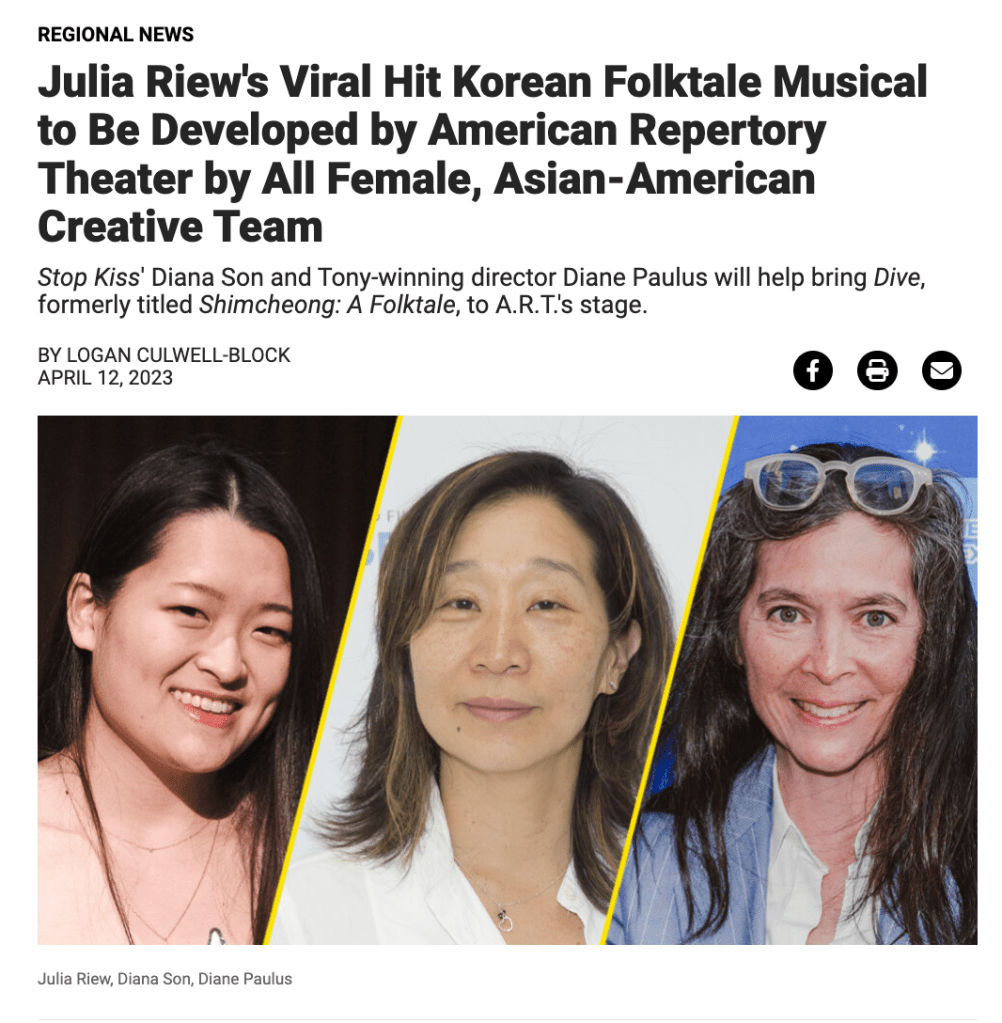Image resolution: width=1002 pixels, height=1023 pixels.
Task: Click the Shimcheong: A Folktale italic title
Action: [327, 305]
